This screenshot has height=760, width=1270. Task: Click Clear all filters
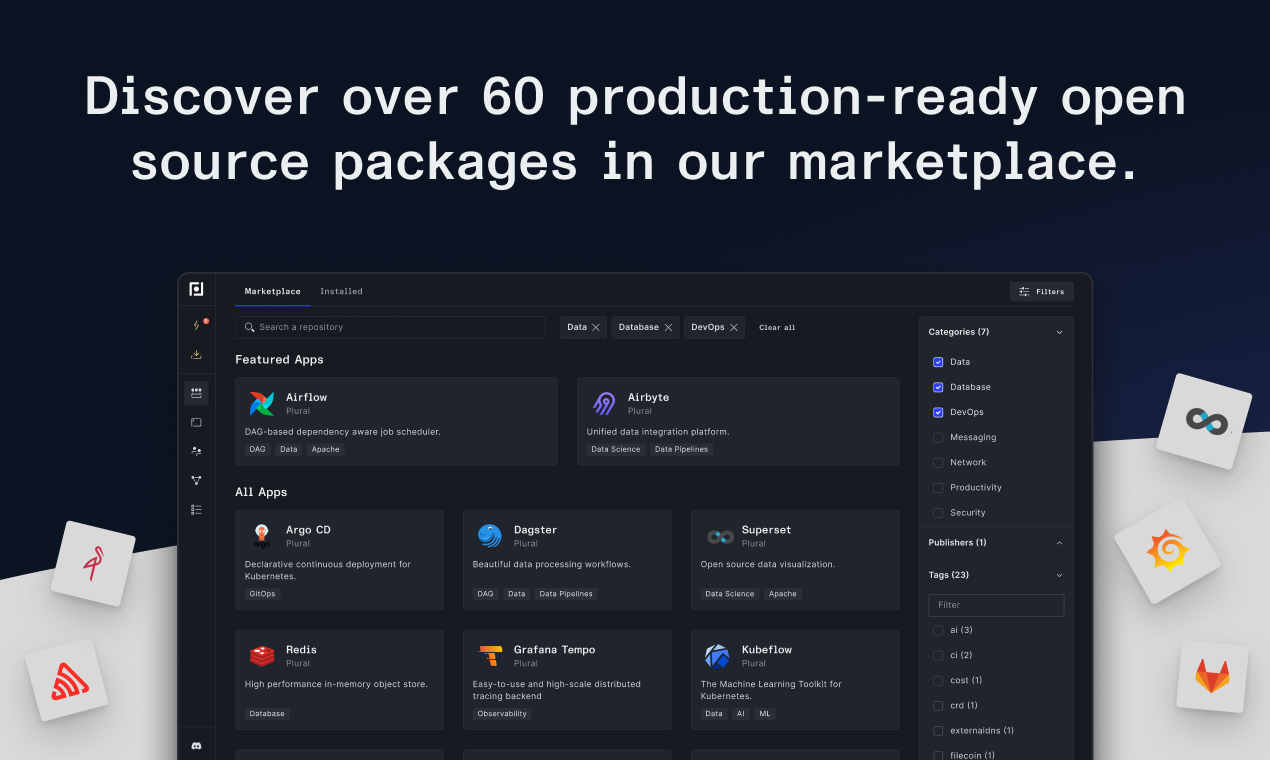pos(777,328)
